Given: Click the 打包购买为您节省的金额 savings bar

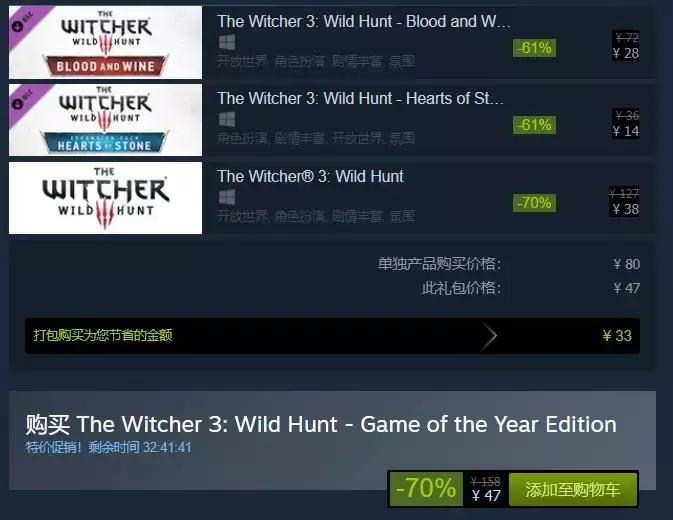Looking at the screenshot, I should [x=332, y=336].
